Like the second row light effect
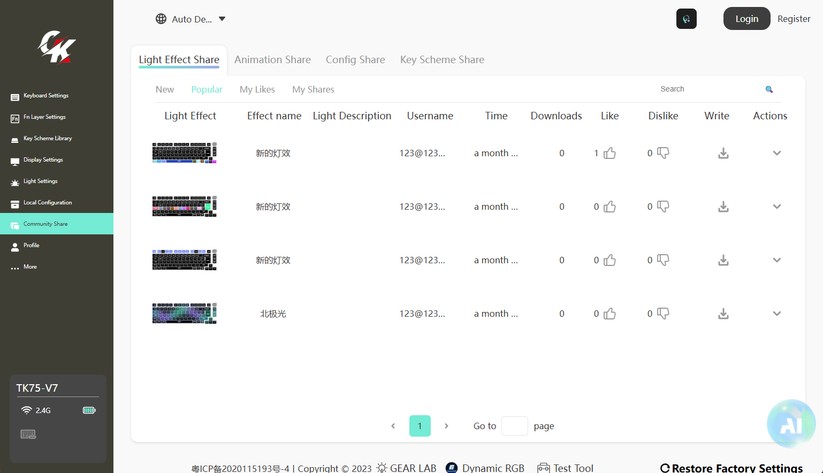 pyautogui.click(x=609, y=207)
